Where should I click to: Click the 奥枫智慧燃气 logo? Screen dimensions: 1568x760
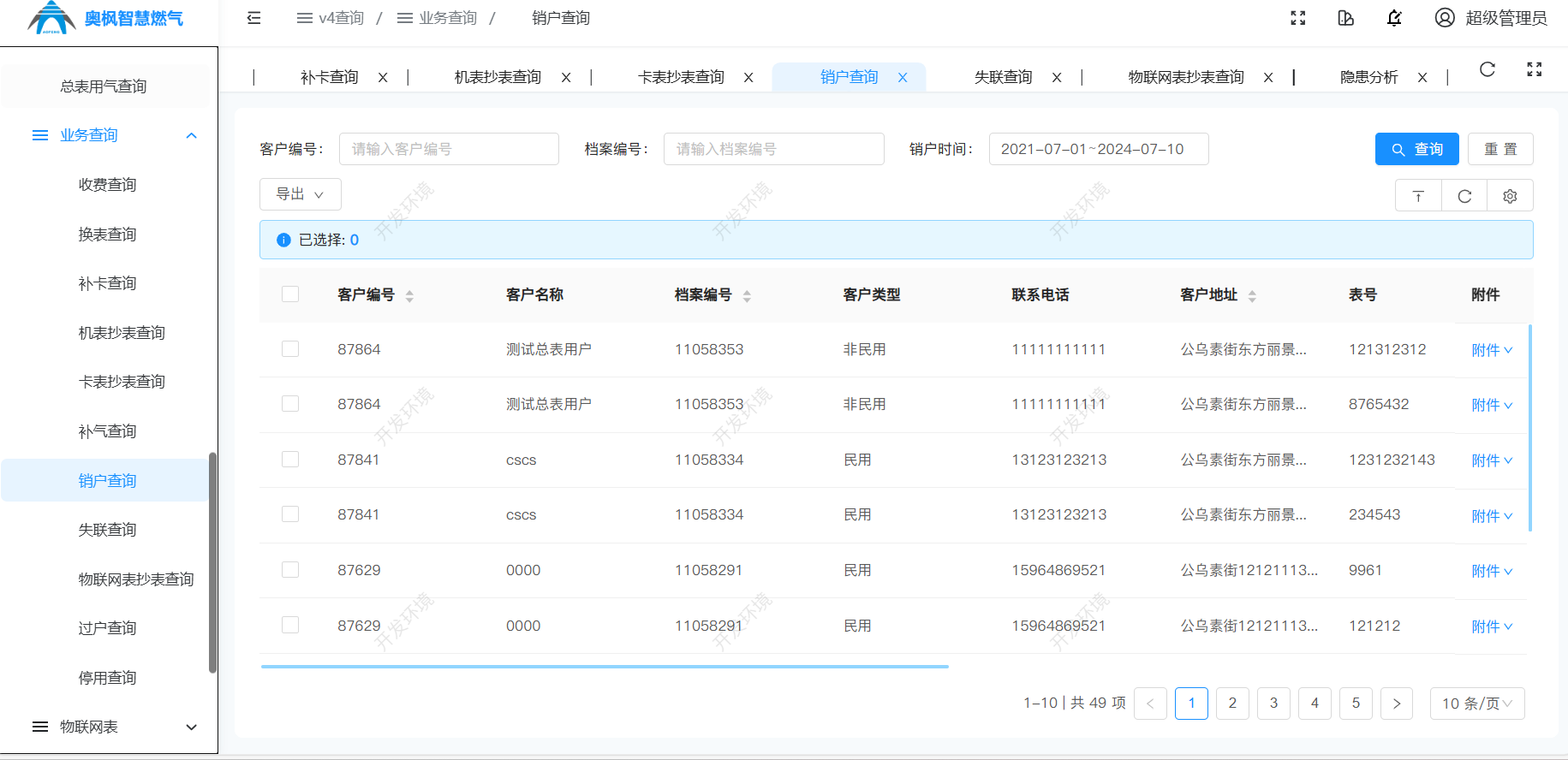click(105, 18)
